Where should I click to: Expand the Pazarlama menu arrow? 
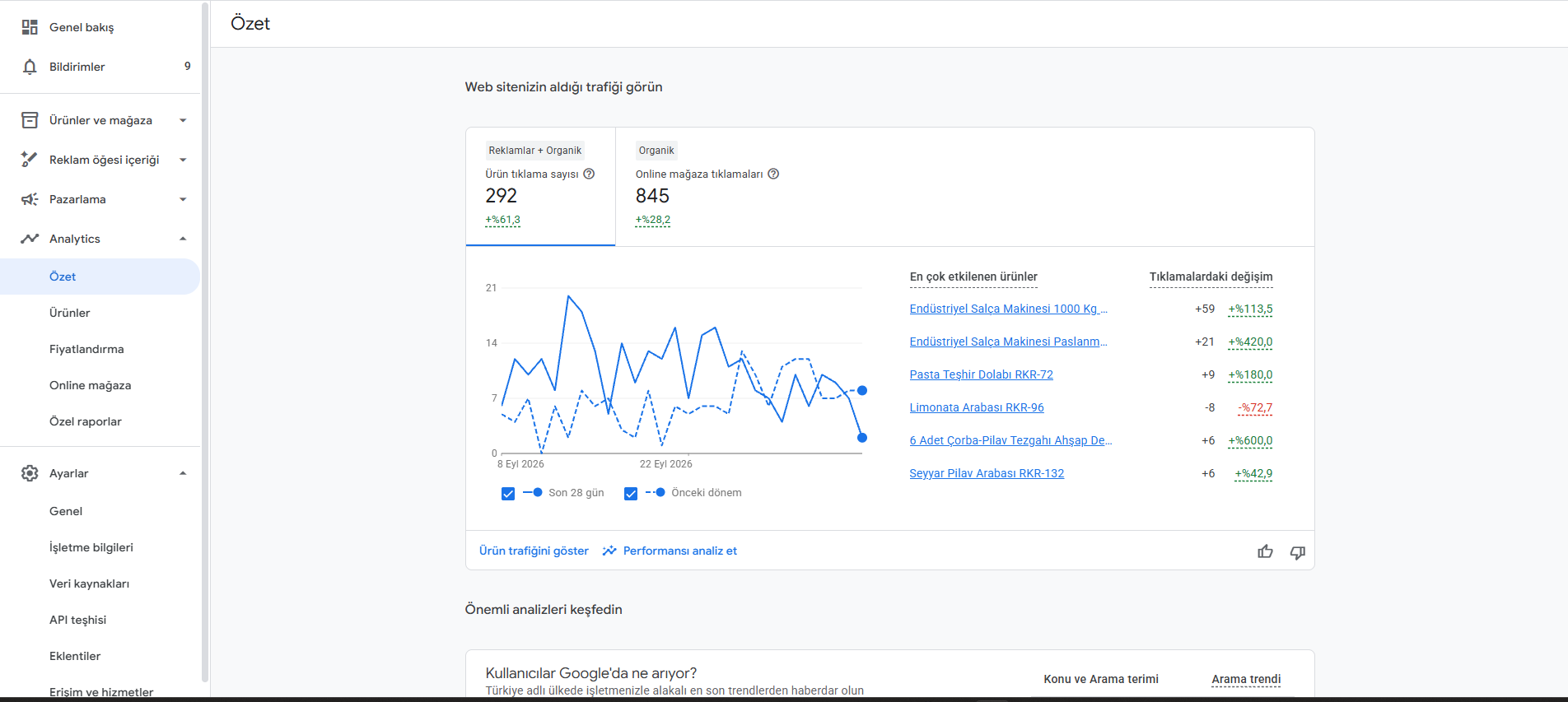coord(183,199)
